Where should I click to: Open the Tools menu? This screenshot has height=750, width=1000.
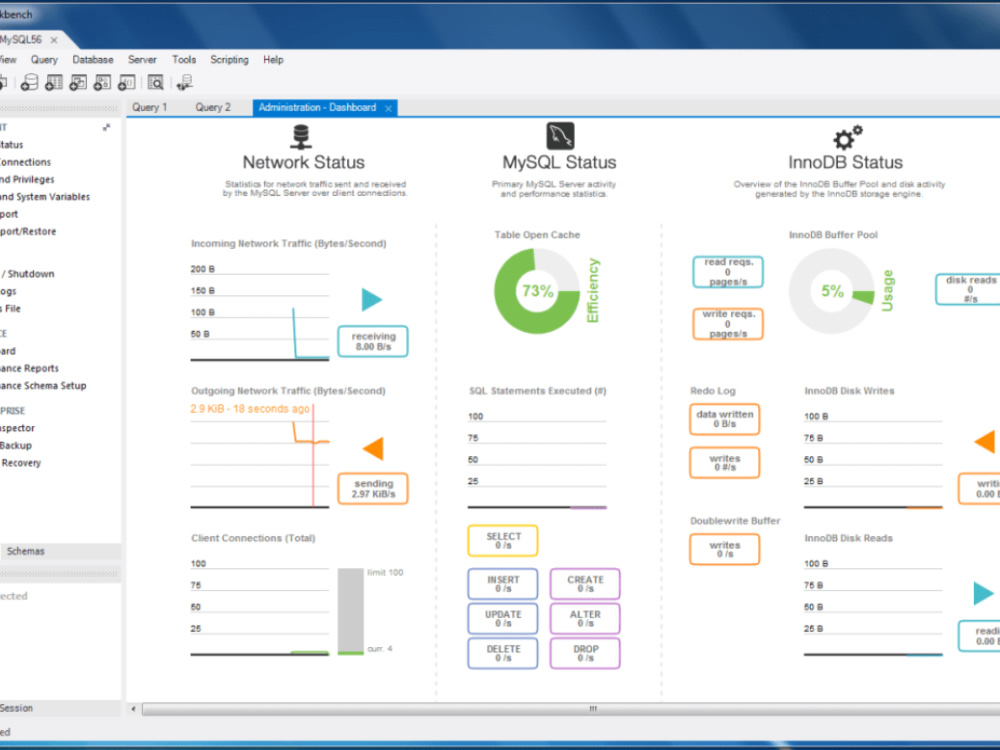184,59
